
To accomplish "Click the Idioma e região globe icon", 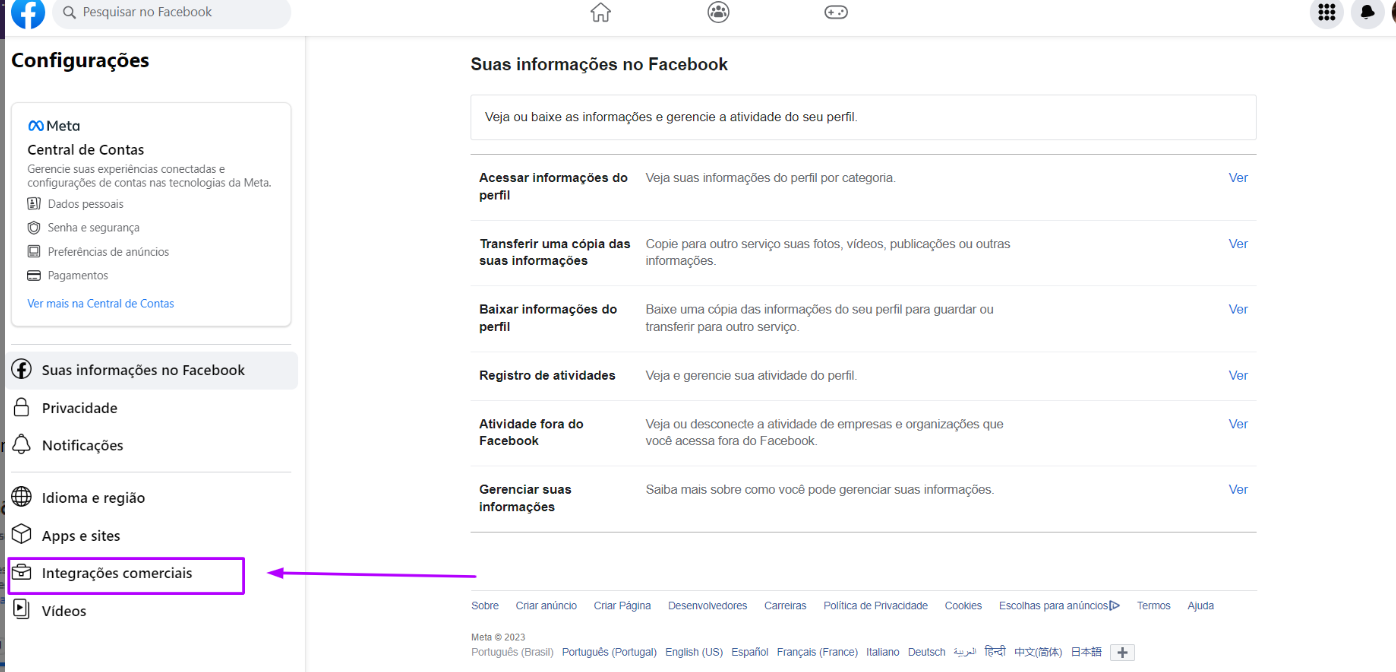I will pyautogui.click(x=22, y=497).
